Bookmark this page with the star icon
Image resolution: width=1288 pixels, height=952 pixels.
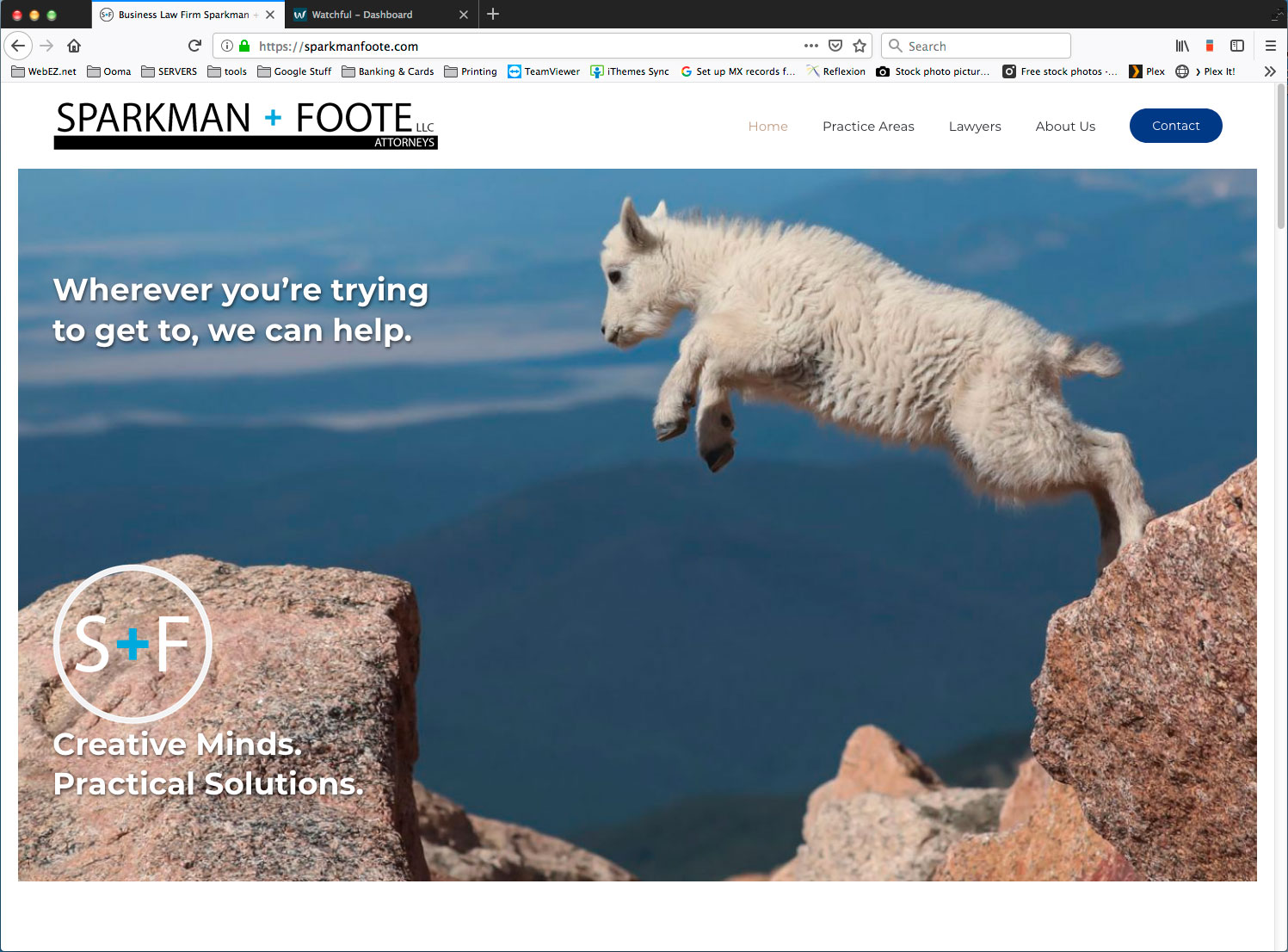859,46
